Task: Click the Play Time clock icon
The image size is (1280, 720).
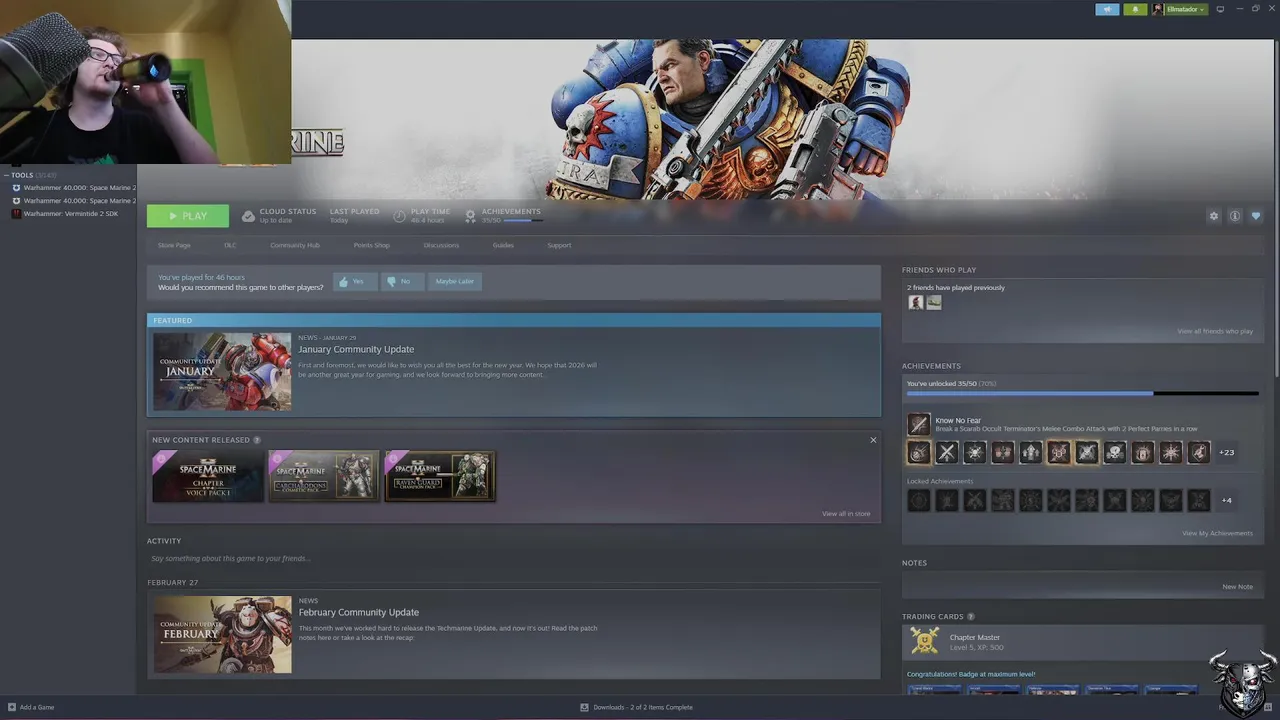Action: (400, 216)
